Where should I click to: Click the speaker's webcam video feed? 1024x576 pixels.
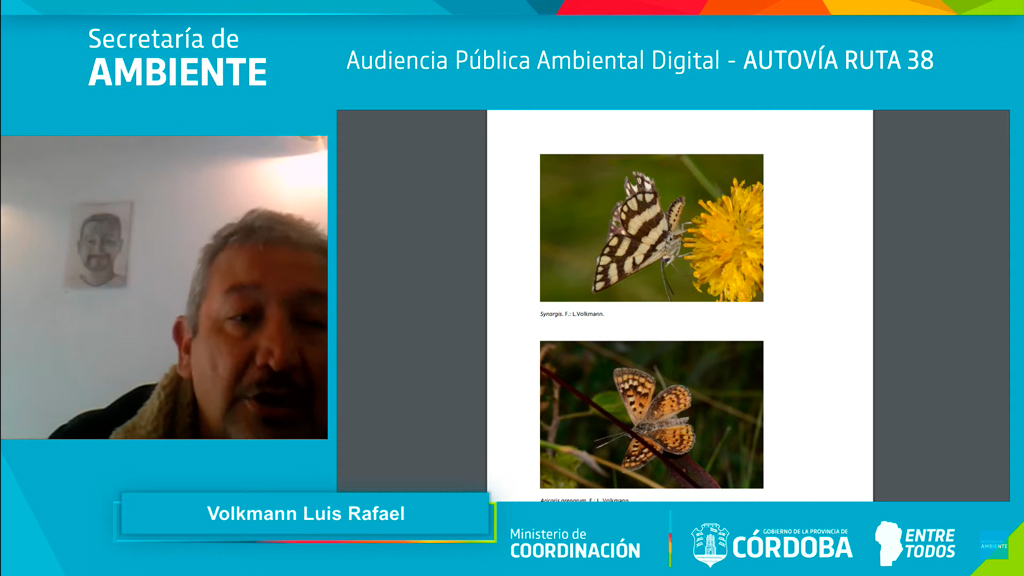[164, 287]
